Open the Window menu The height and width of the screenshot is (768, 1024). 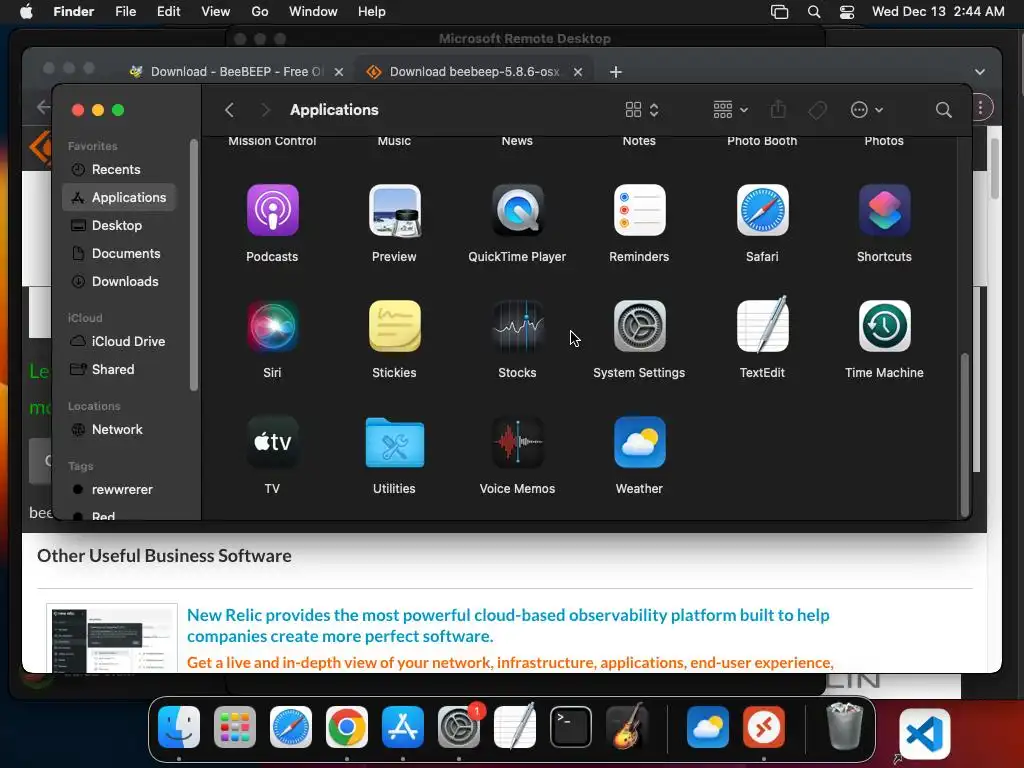313,12
